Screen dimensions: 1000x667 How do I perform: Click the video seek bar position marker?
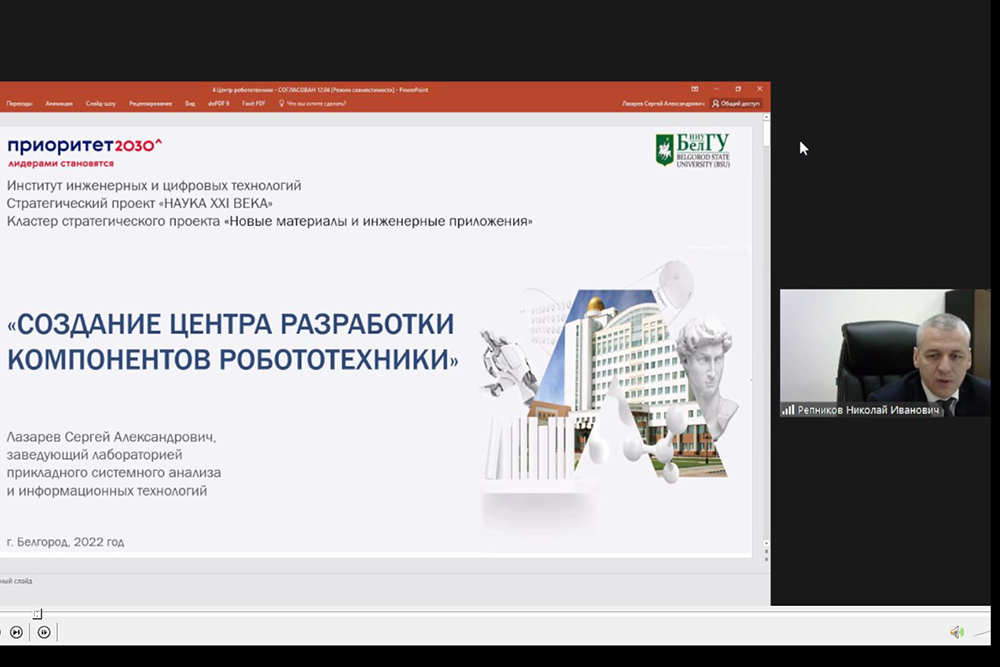37,613
